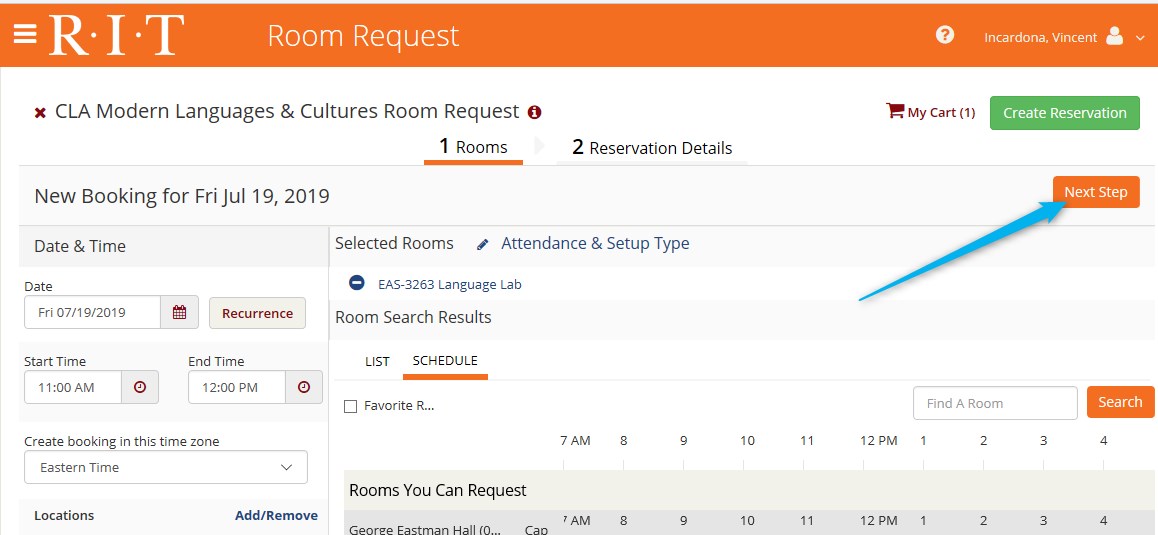Viewport: 1158px width, 535px height.
Task: Click the pencil edit icon beside Attendance
Action: point(483,245)
